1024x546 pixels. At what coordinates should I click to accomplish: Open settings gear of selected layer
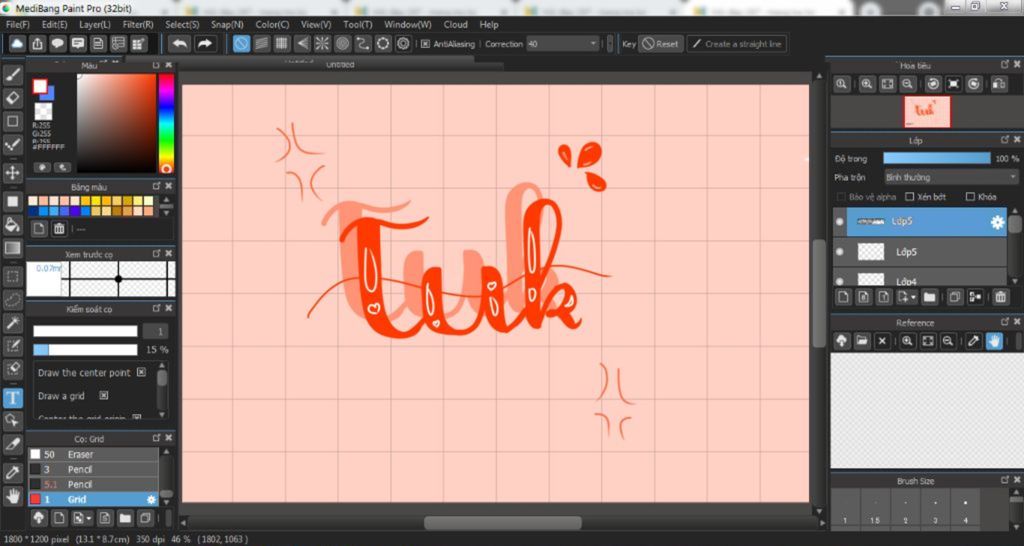coord(997,222)
